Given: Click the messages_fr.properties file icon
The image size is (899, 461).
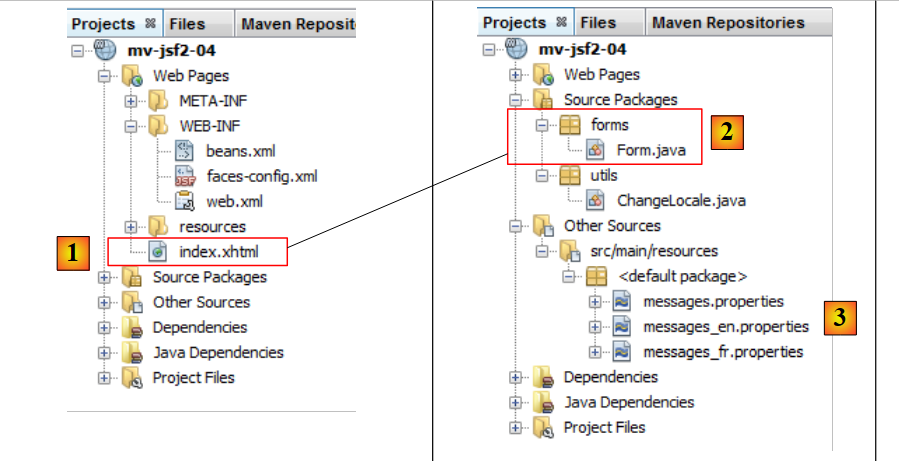Looking at the screenshot, I should click(x=621, y=351).
